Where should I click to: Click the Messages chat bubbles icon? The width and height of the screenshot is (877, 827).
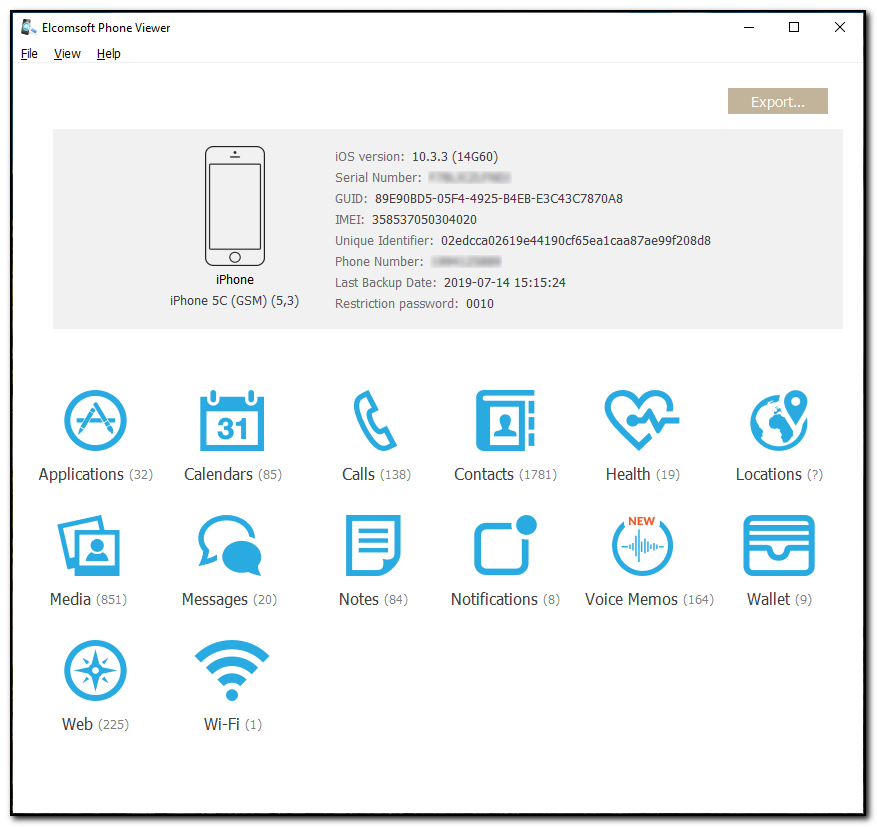tap(229, 546)
